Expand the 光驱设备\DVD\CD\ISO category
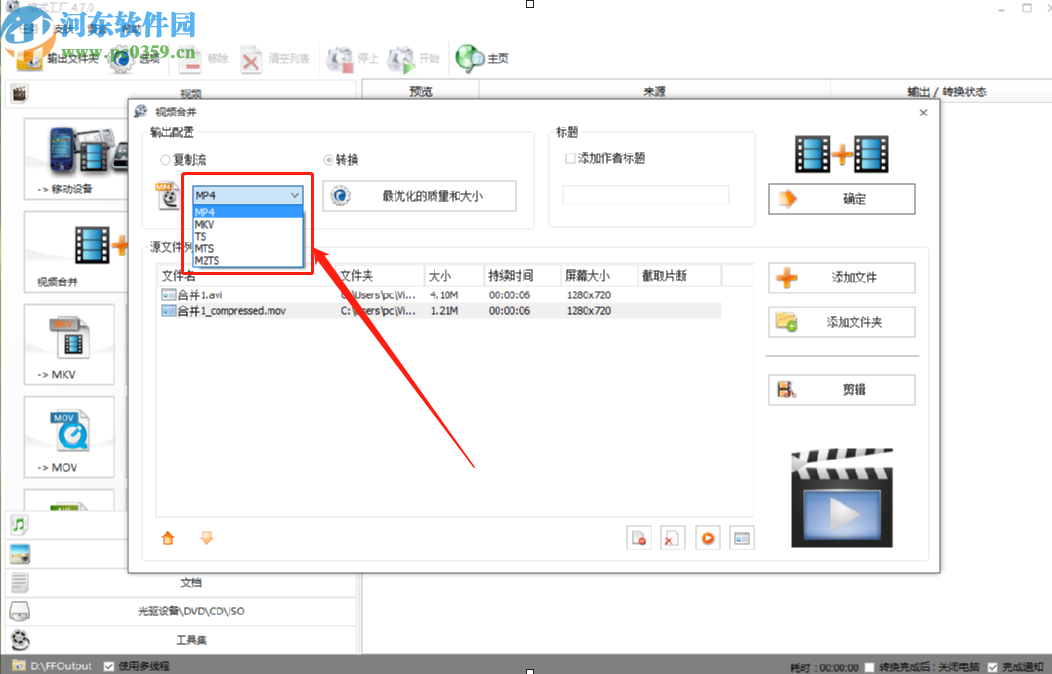The height and width of the screenshot is (674, 1052). 191,611
